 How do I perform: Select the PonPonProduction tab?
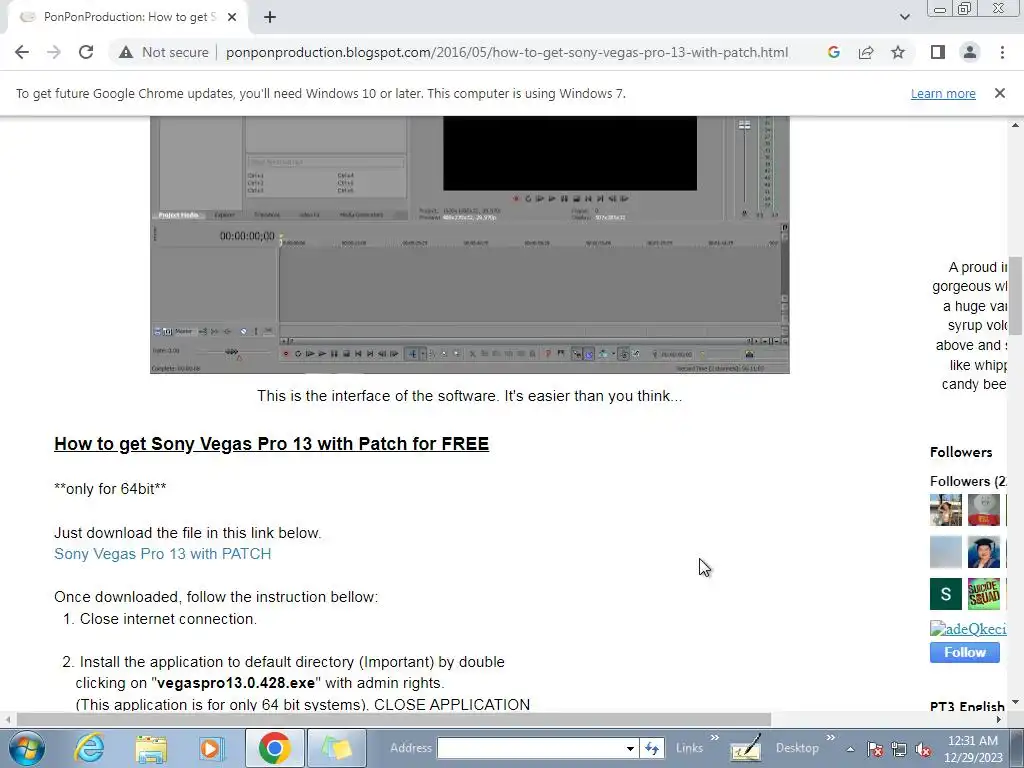coord(127,17)
